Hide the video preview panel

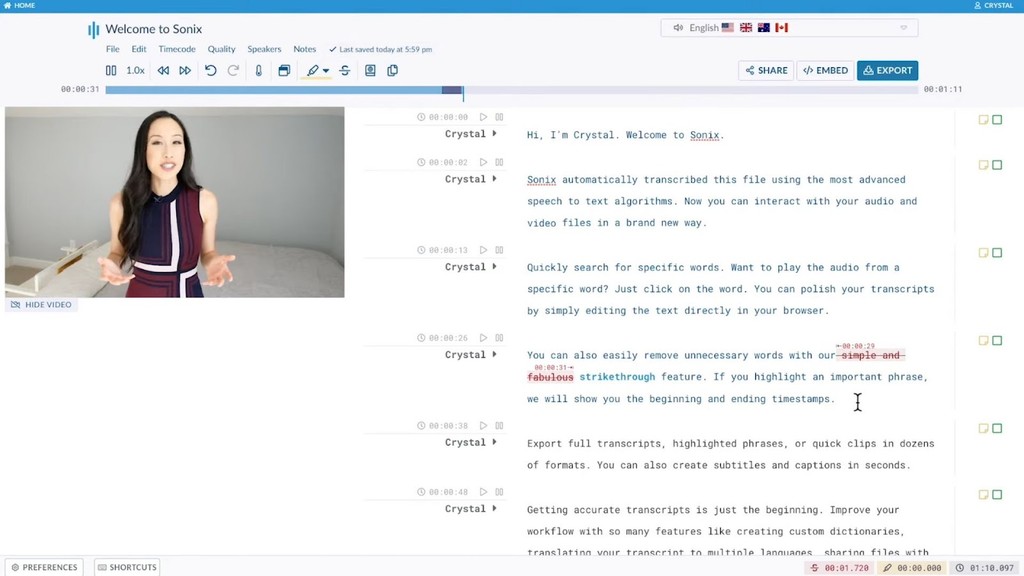41,304
